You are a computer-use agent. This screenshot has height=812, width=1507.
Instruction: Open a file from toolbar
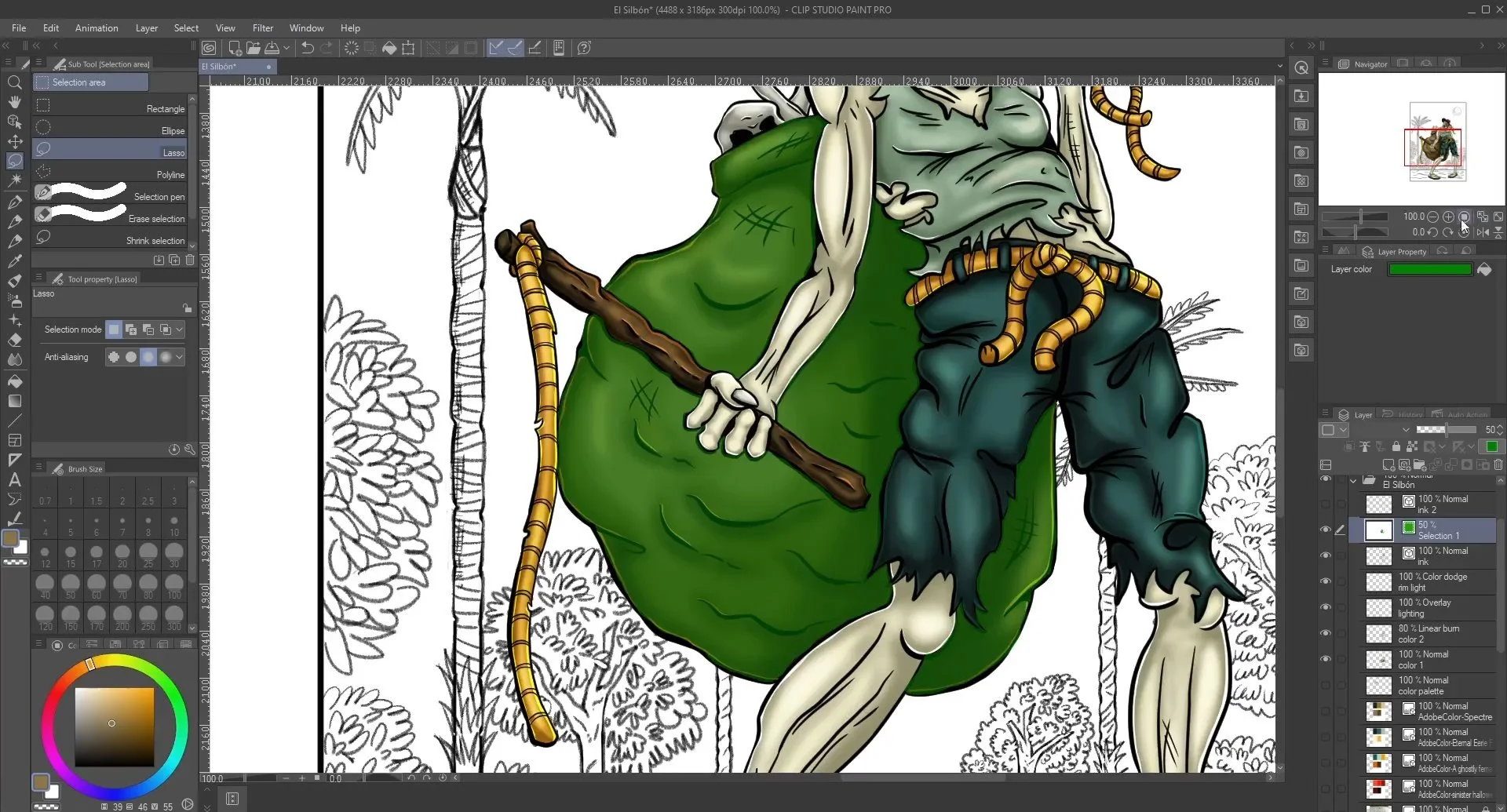[x=253, y=48]
